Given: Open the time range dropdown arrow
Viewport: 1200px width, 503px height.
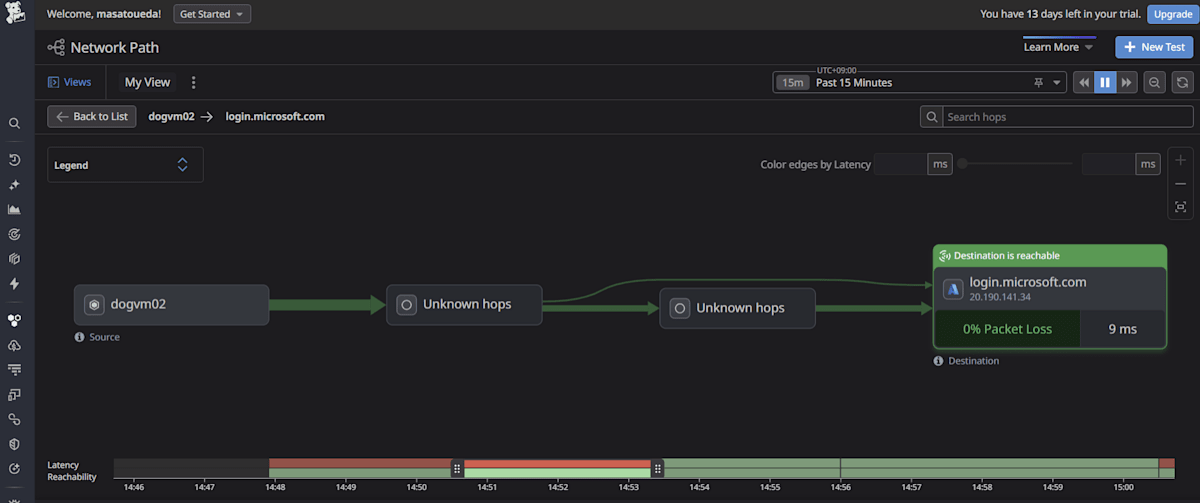Looking at the screenshot, I should click(1058, 83).
